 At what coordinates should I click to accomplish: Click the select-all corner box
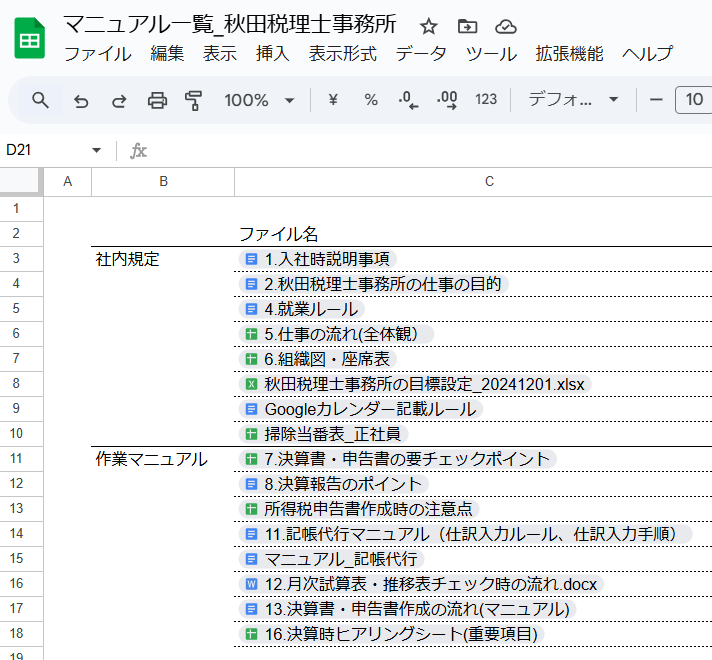coord(21,182)
